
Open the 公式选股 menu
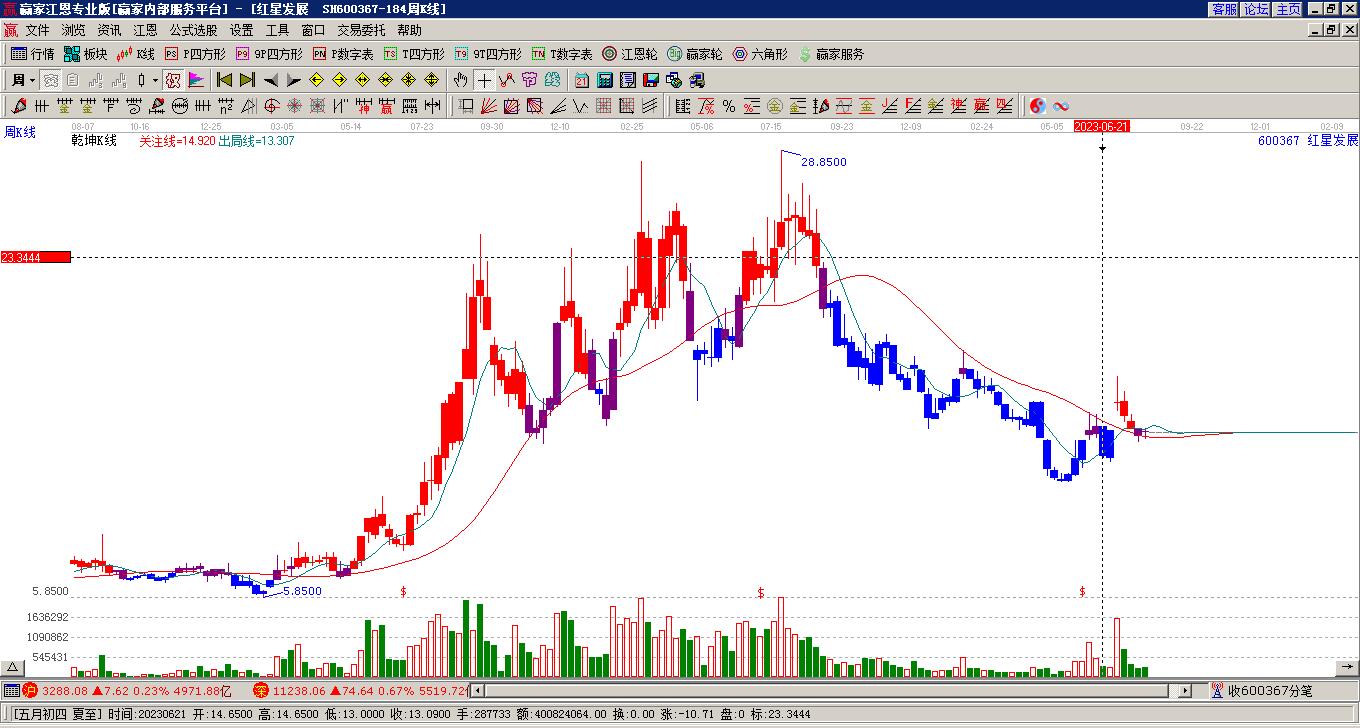pyautogui.click(x=193, y=31)
